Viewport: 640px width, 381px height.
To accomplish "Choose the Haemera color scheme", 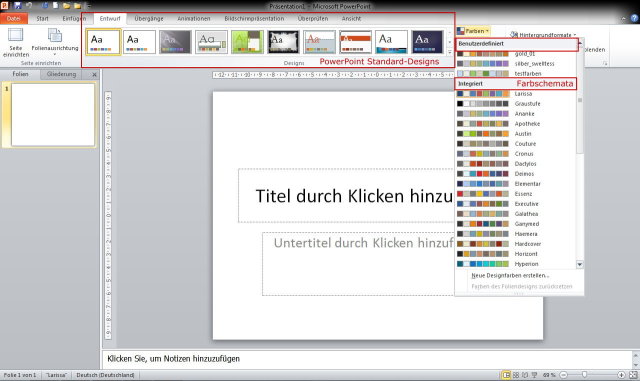I will coord(516,234).
